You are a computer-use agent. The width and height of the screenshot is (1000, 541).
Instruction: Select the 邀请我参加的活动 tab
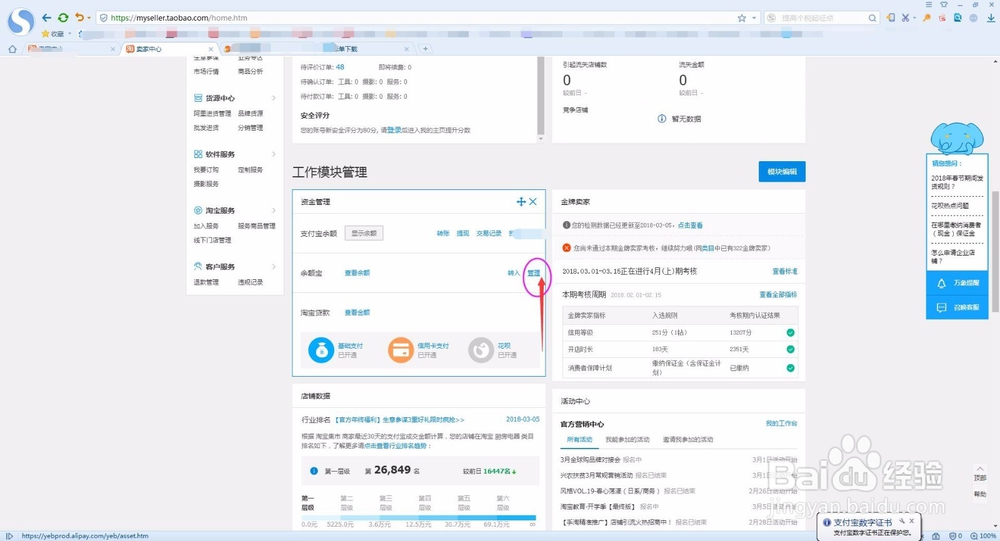pos(688,440)
